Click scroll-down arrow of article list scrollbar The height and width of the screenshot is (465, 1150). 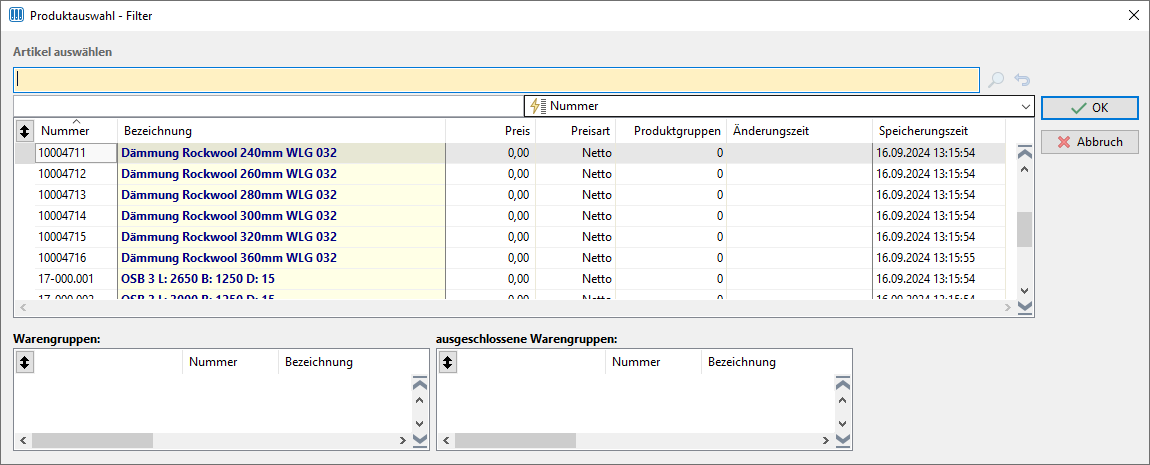pos(1025,290)
